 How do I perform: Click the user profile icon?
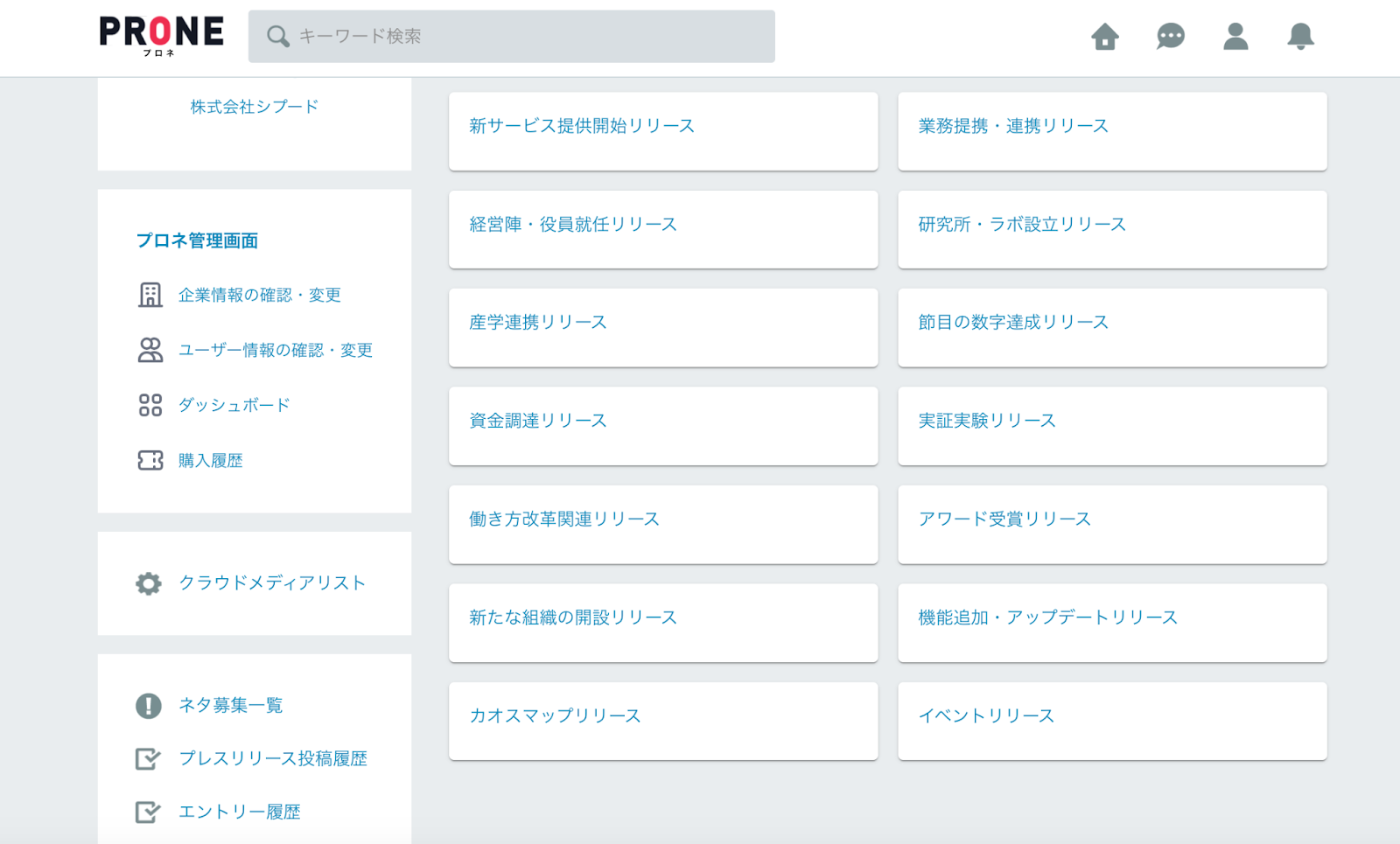1235,37
